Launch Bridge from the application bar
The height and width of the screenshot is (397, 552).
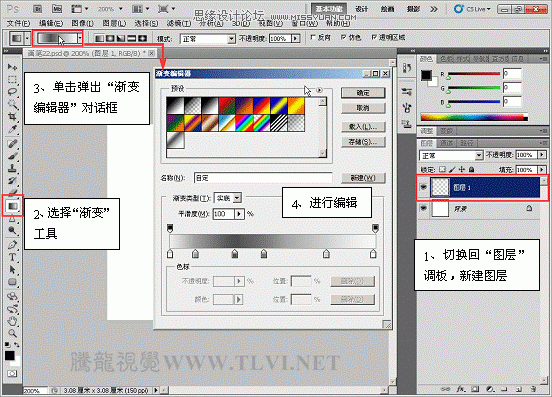coord(38,9)
